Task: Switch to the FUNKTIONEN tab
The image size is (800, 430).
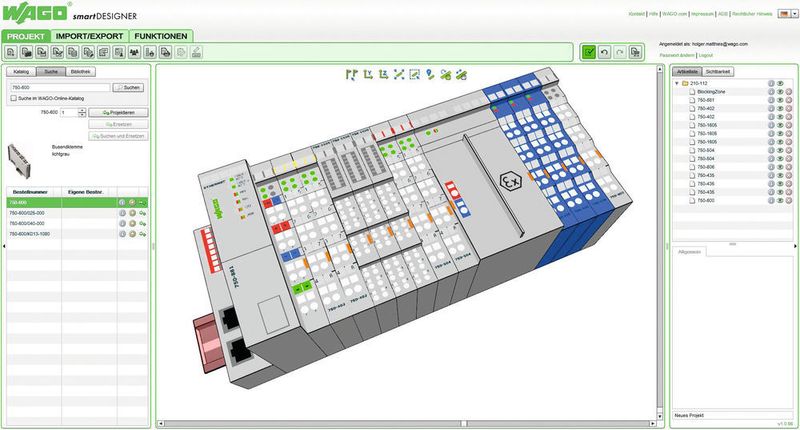Action: click(x=161, y=36)
